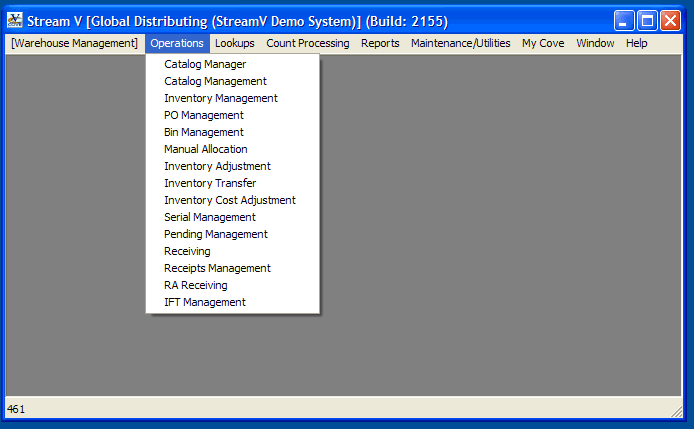Open the Maintenance/Utilities menu
Image resolution: width=694 pixels, height=429 pixels.
click(x=460, y=43)
